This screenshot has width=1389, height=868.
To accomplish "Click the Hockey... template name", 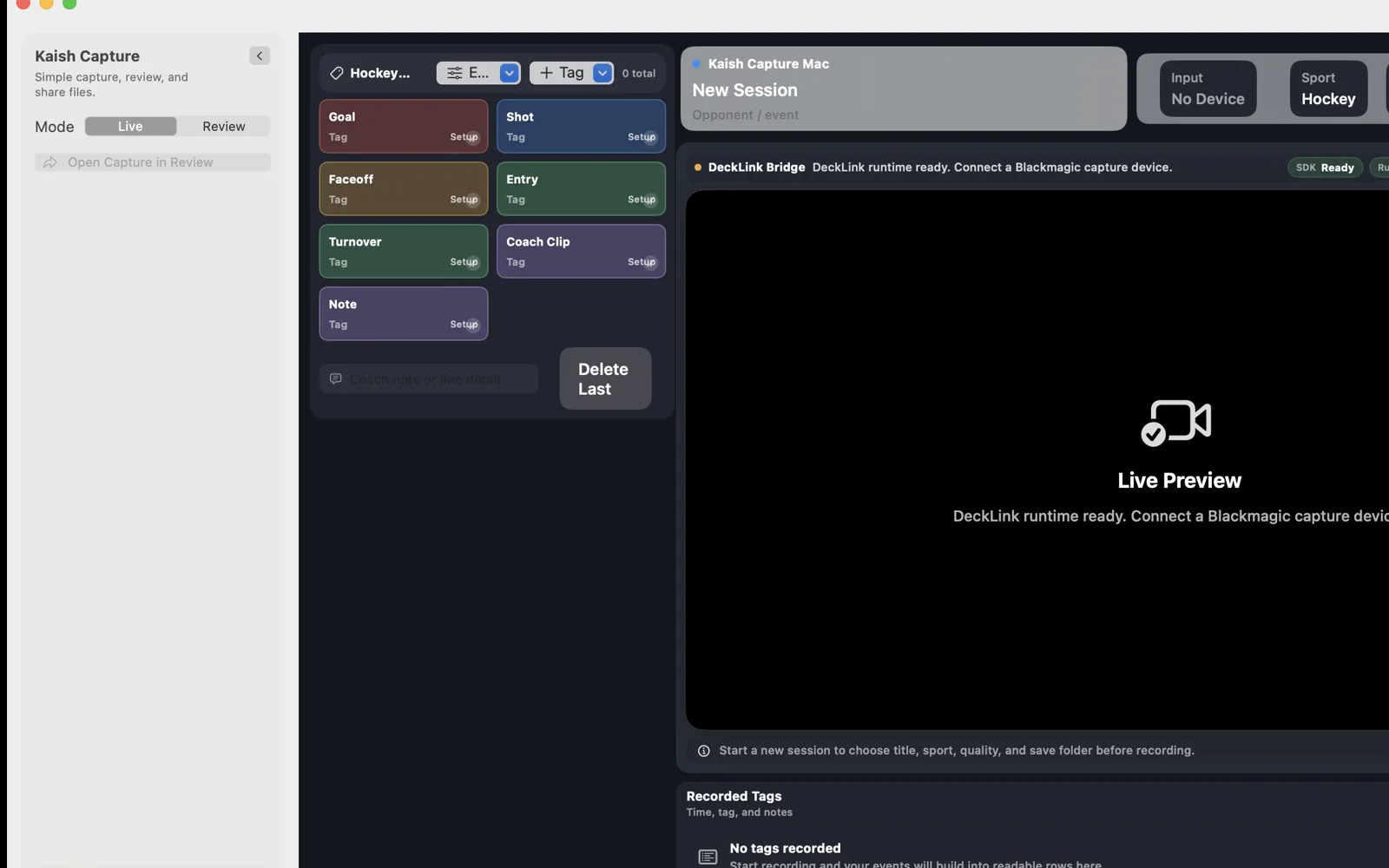I will point(380,73).
